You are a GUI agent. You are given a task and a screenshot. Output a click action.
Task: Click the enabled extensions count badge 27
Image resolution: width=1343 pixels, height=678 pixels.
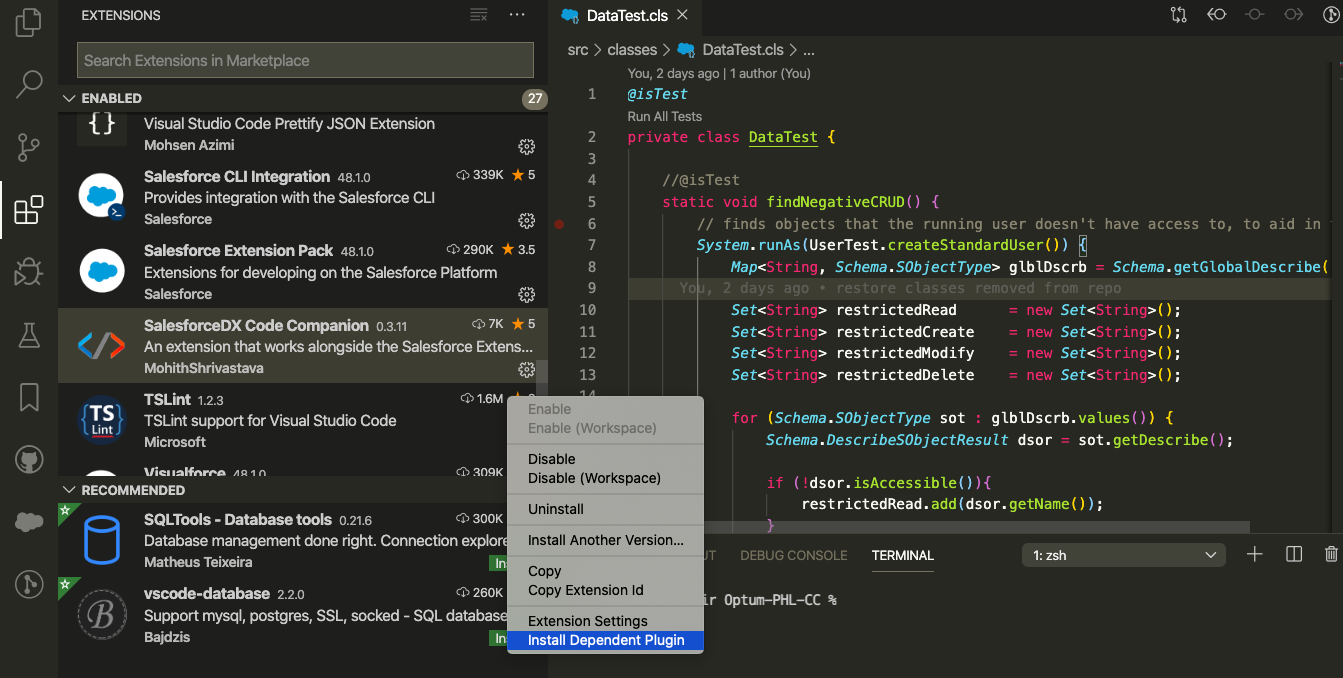click(535, 98)
